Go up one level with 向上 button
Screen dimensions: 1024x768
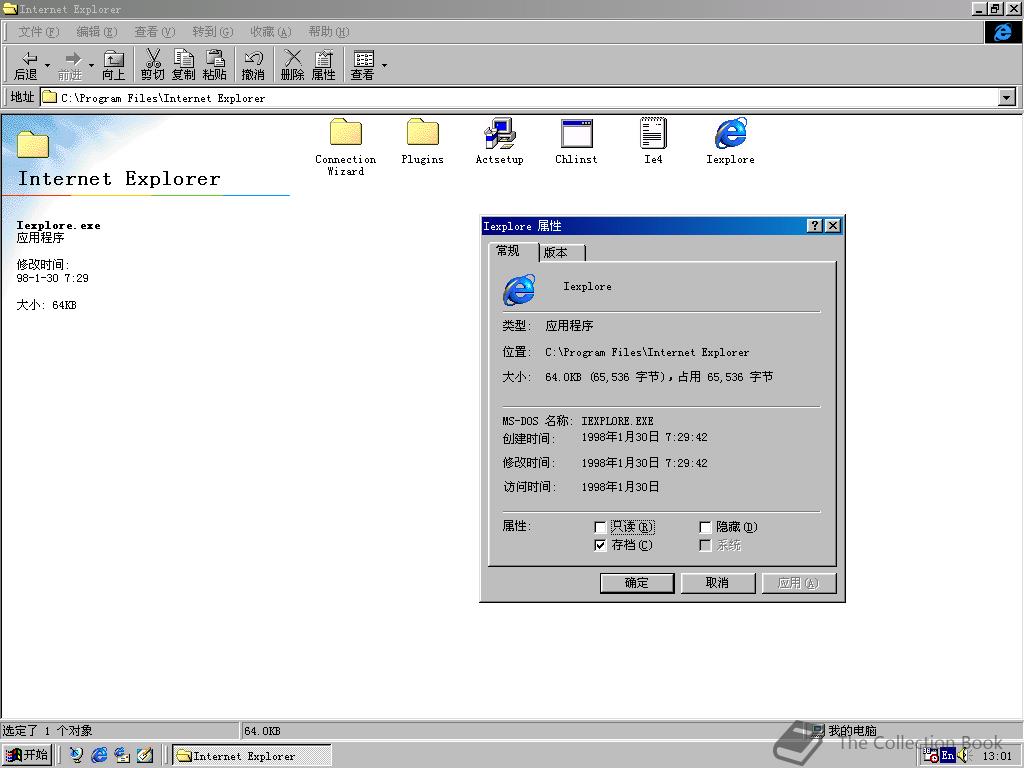114,65
